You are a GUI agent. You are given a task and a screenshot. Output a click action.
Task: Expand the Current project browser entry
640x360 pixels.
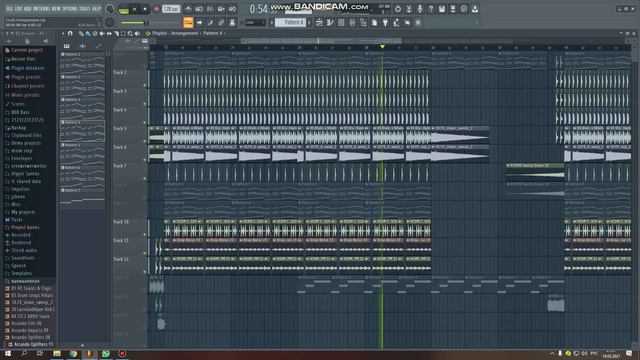click(27, 50)
